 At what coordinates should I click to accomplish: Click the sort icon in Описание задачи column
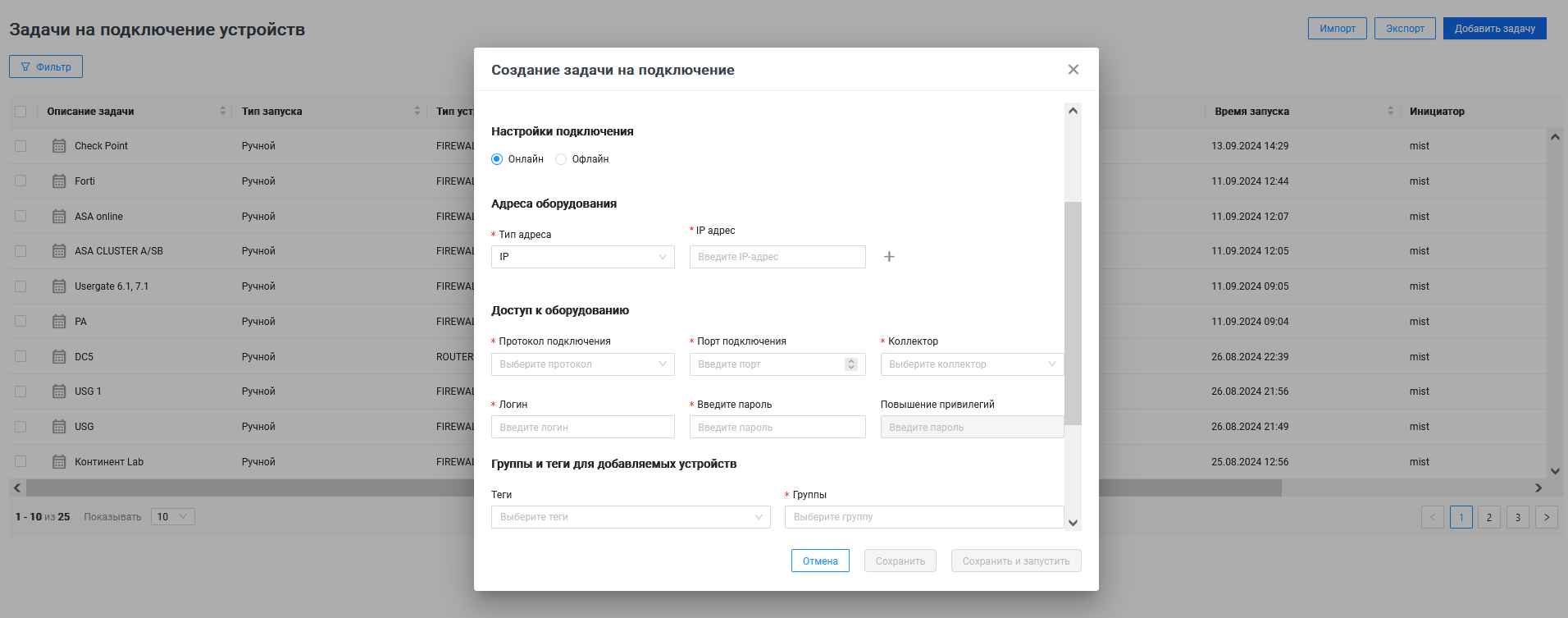pyautogui.click(x=222, y=111)
